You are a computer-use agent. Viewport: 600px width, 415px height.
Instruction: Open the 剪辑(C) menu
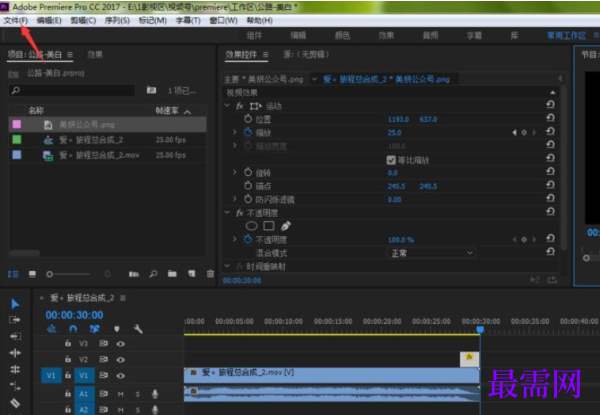click(x=83, y=21)
